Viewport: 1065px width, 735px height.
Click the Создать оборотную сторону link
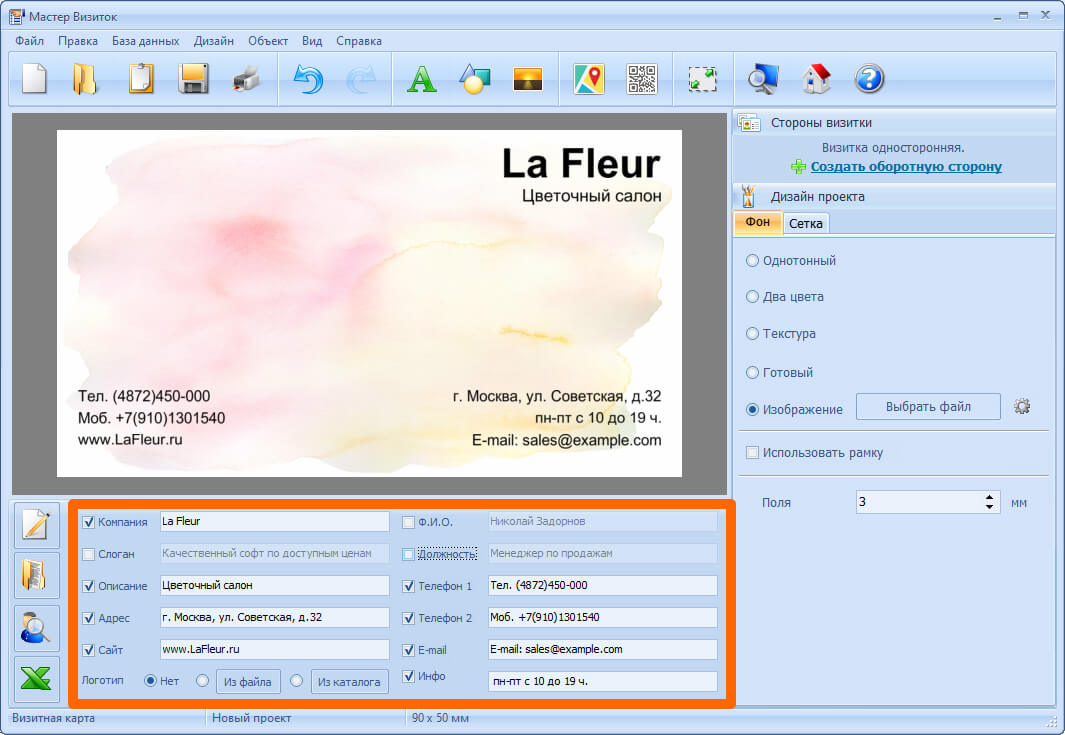click(x=906, y=167)
